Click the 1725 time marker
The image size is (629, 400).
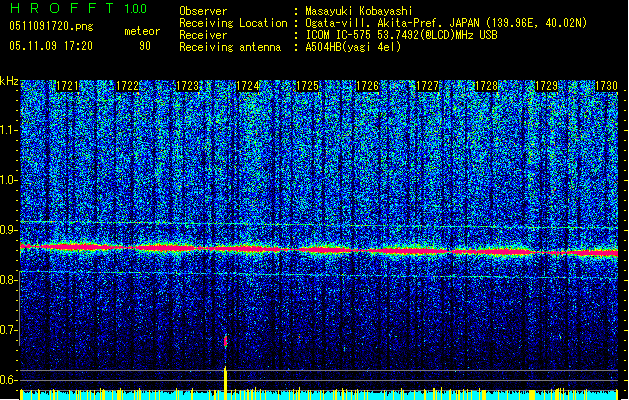coord(307,86)
